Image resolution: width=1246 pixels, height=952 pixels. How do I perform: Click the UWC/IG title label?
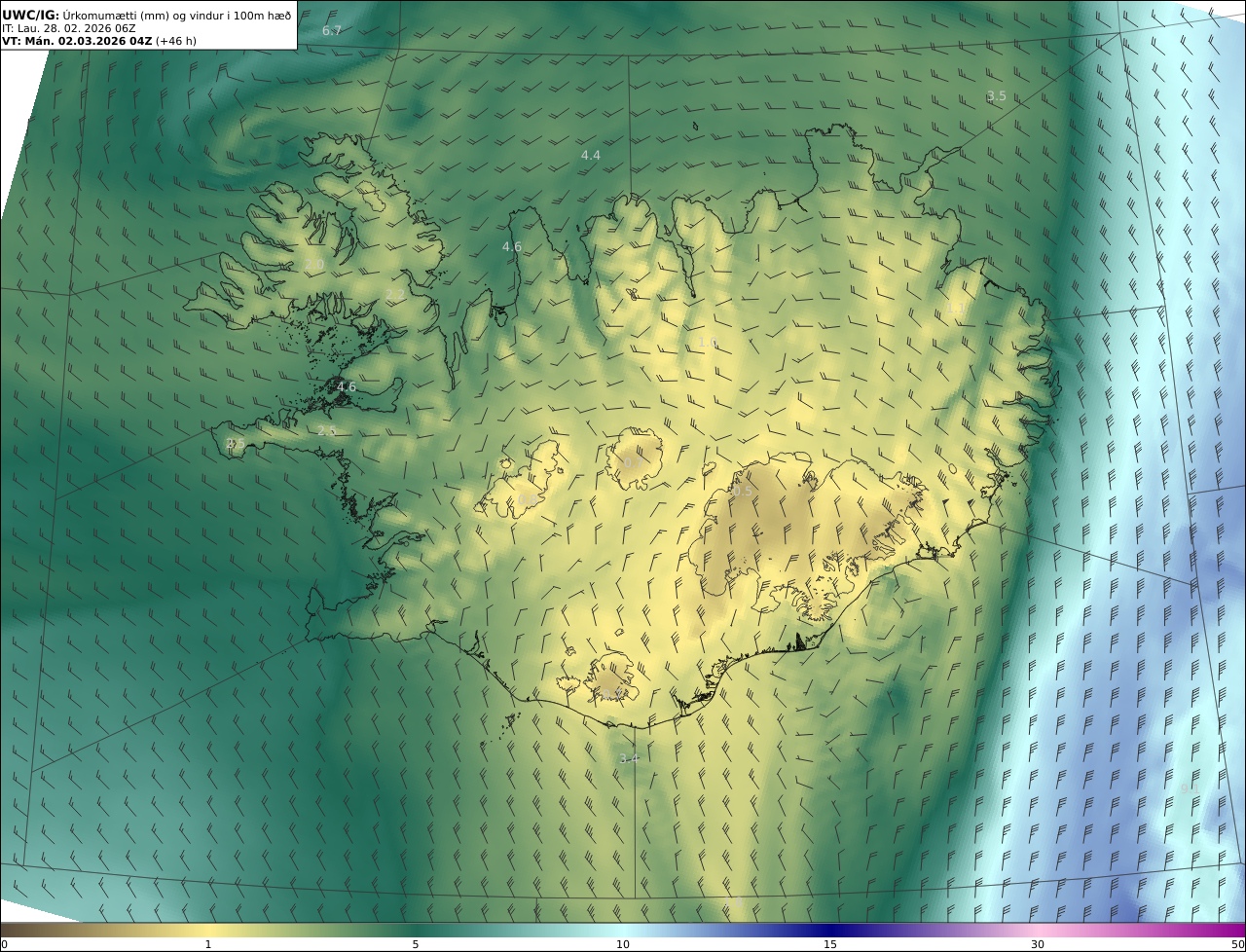point(31,15)
